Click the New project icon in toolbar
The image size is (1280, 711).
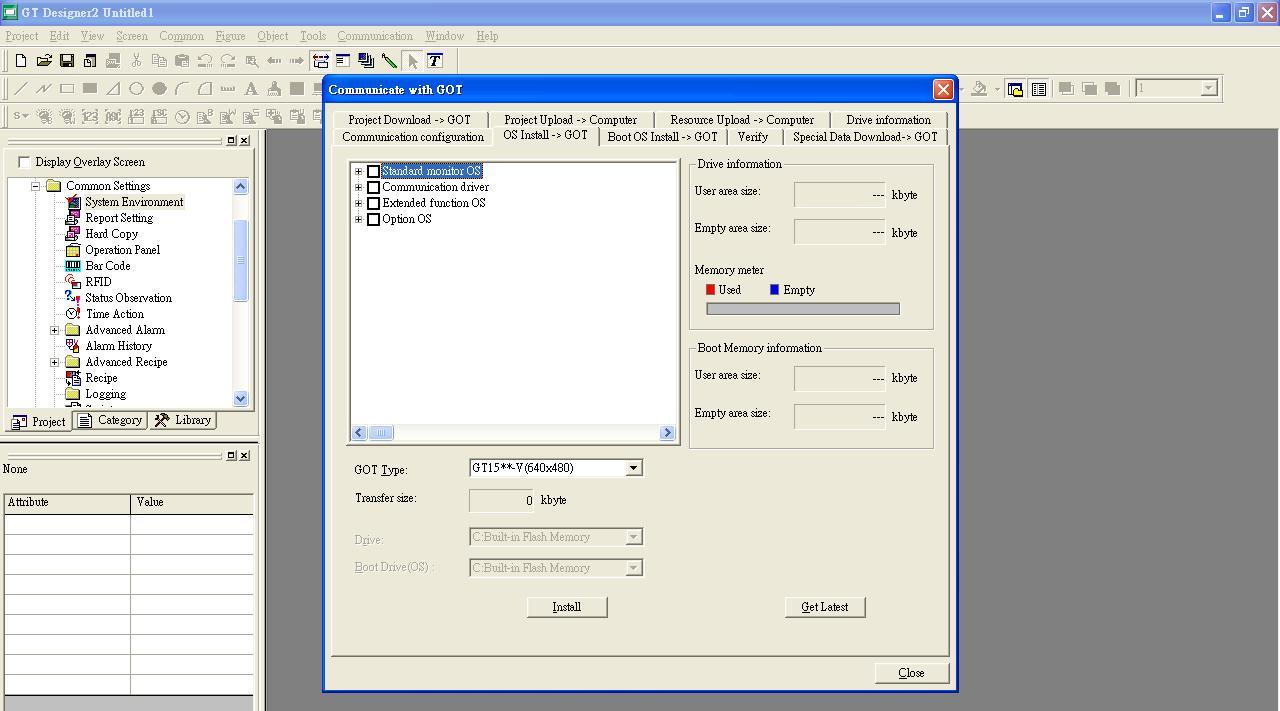click(x=21, y=61)
